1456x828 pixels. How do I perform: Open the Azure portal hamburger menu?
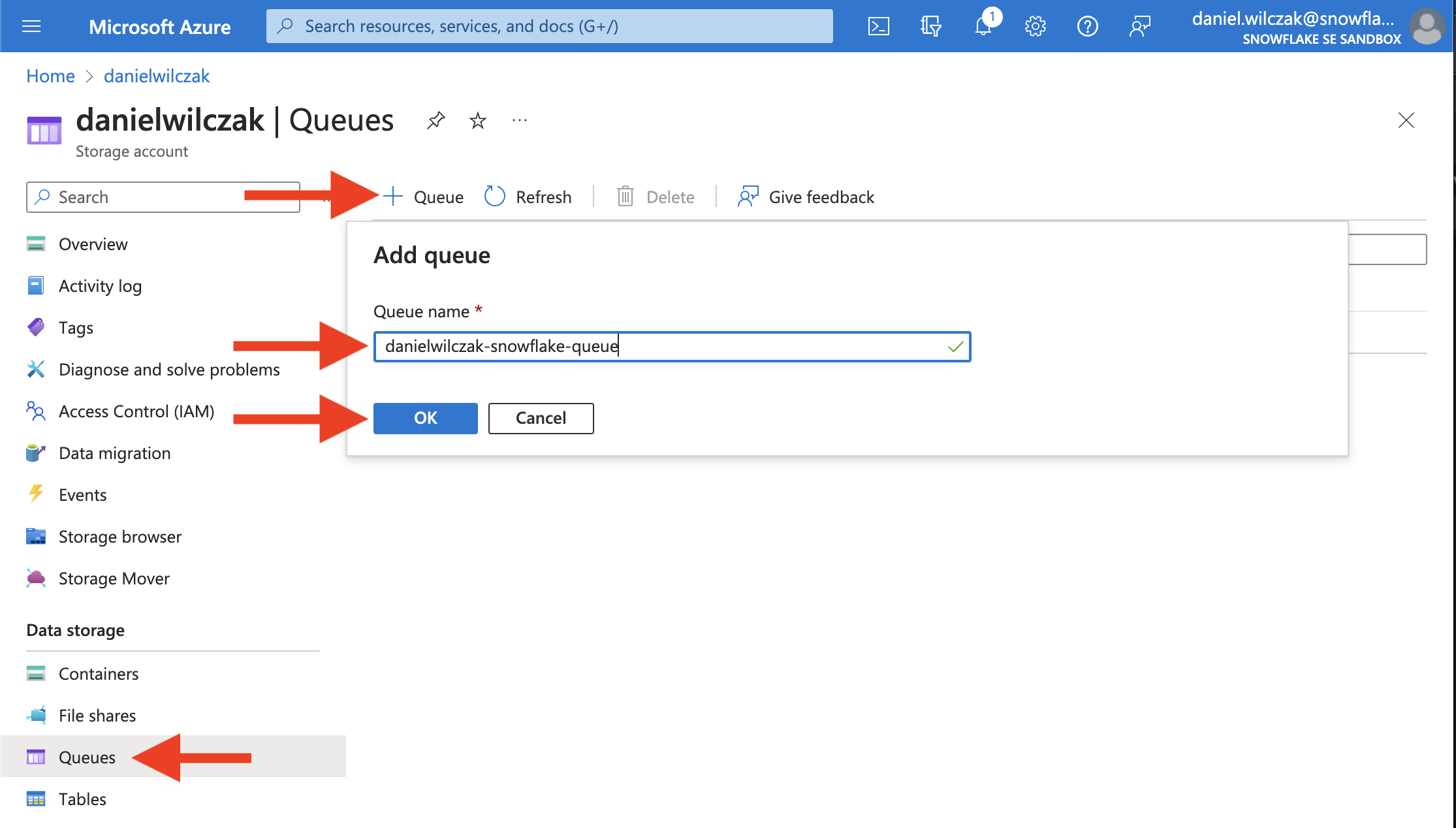point(31,26)
